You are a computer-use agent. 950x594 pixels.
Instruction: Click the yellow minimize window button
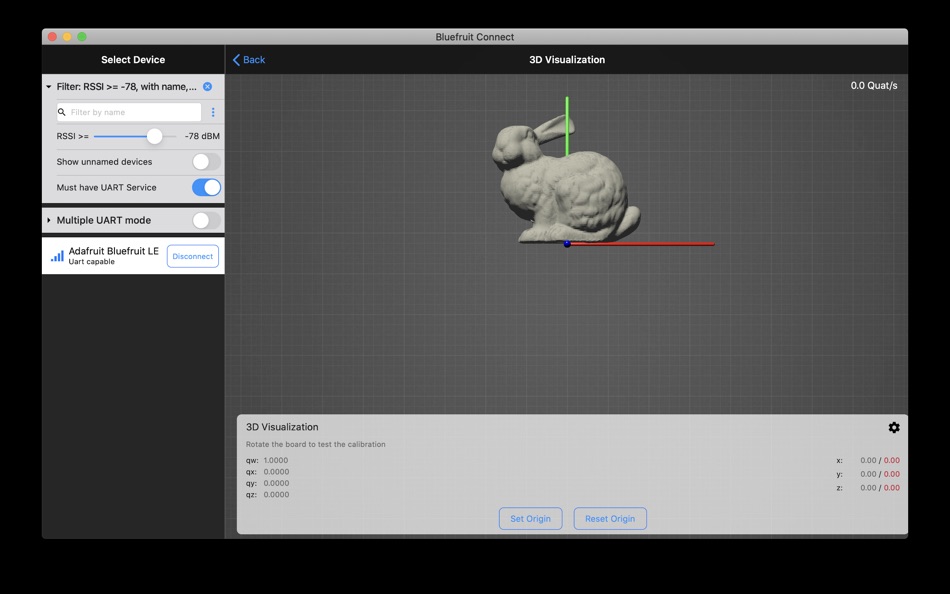click(67, 37)
